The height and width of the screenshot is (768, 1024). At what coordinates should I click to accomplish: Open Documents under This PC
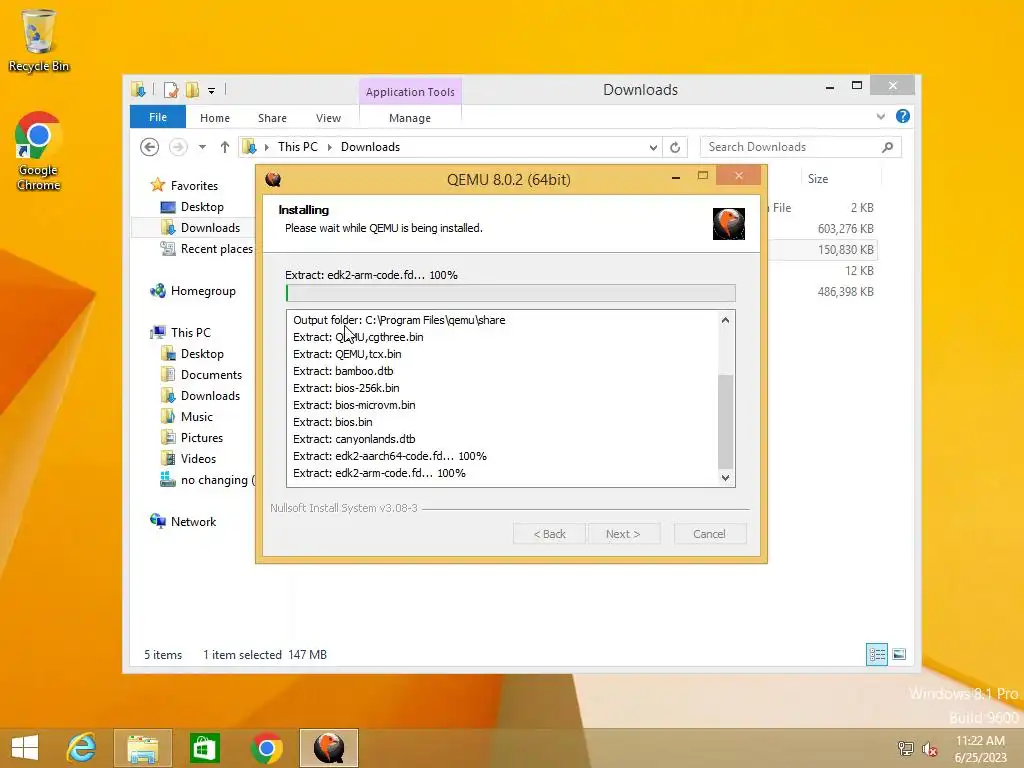point(202,375)
